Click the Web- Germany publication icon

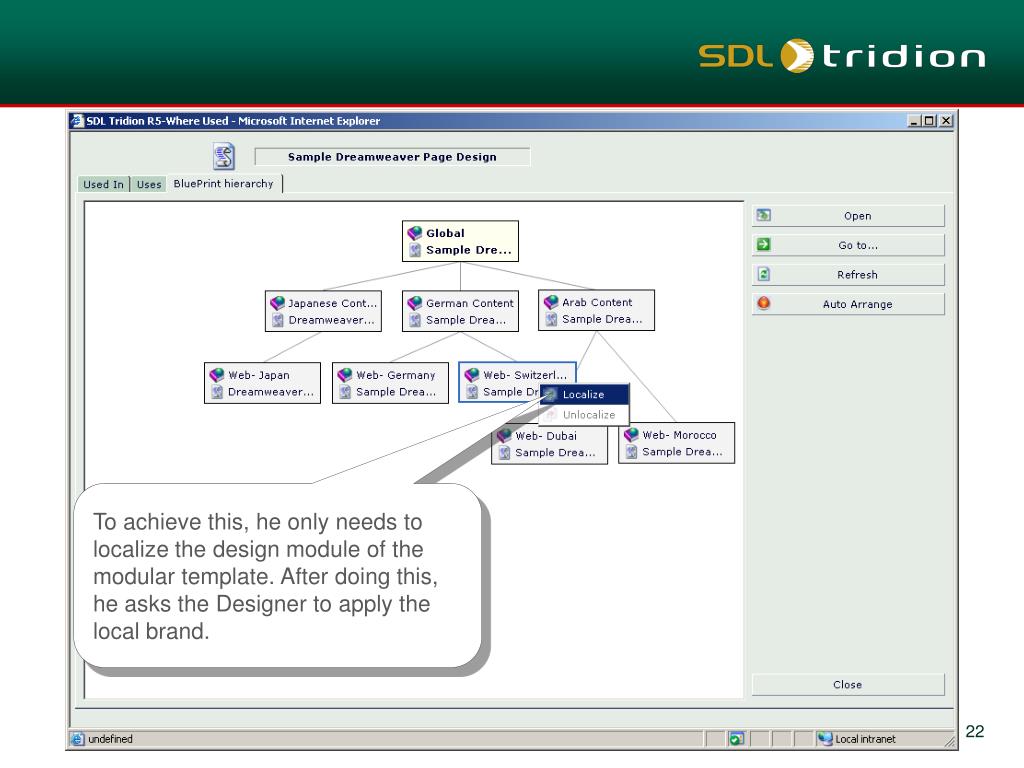coord(345,375)
